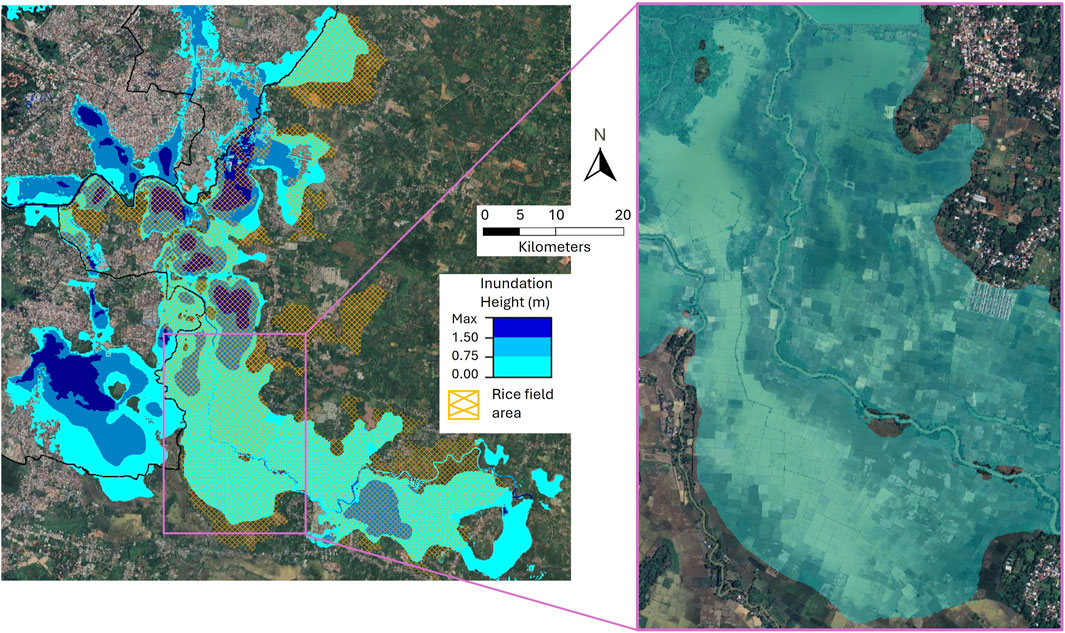Viewport: 1065px width, 633px height.
Task: Click the 'N' north label
Action: pyautogui.click(x=600, y=136)
